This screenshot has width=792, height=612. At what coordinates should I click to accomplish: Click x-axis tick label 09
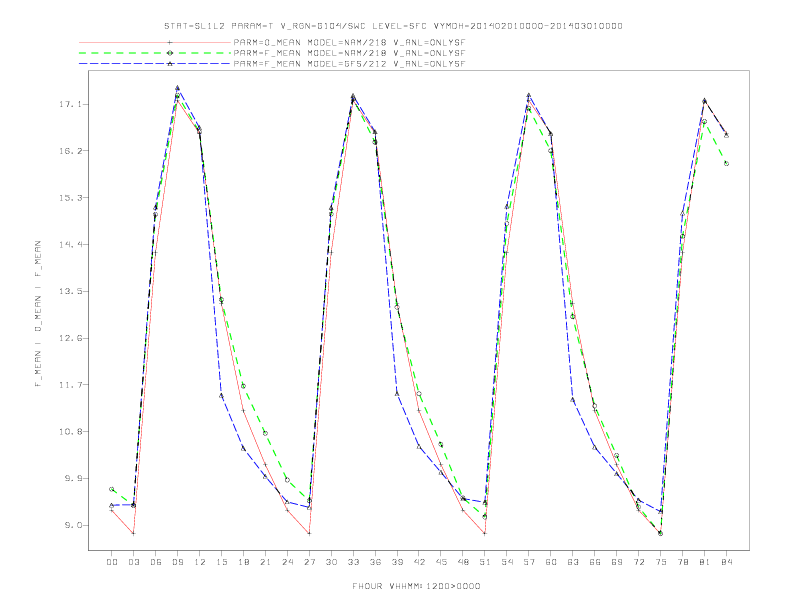(x=177, y=562)
